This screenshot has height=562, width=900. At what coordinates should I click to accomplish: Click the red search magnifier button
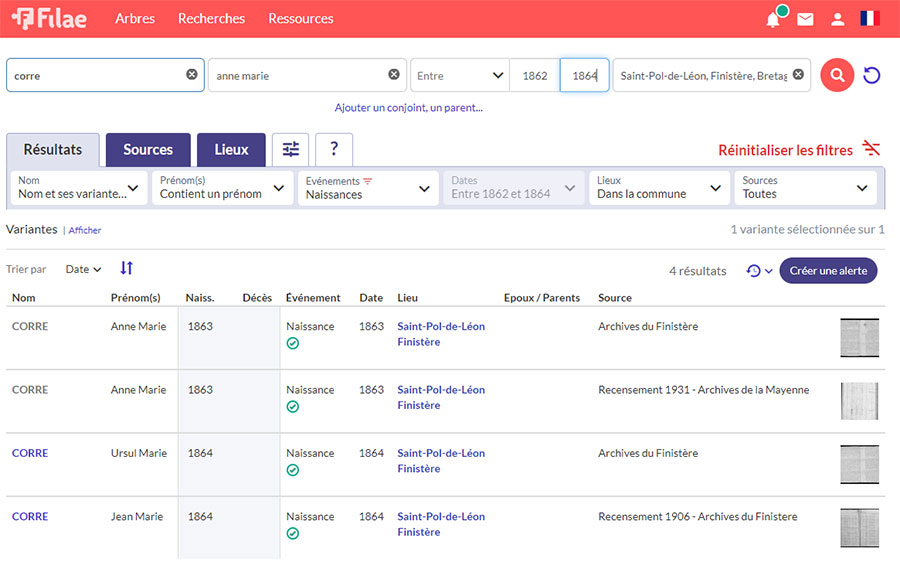[x=837, y=75]
